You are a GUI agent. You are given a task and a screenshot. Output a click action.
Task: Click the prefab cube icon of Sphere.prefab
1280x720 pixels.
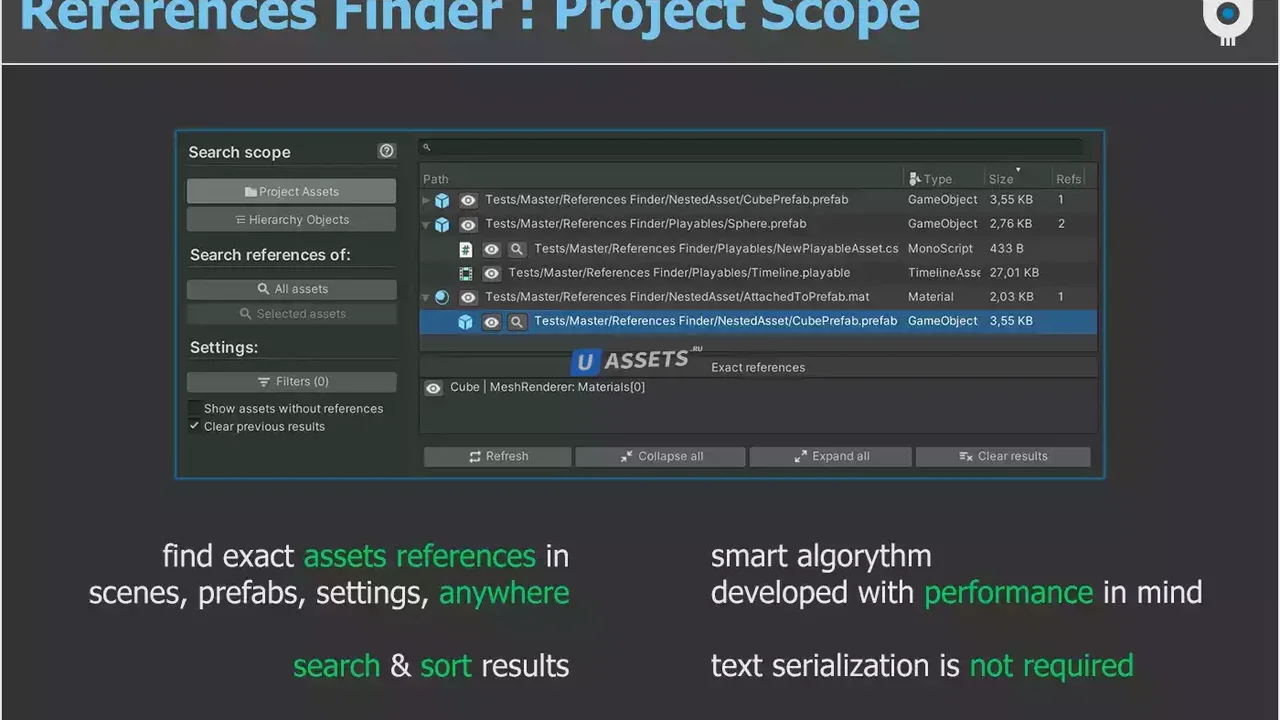442,224
